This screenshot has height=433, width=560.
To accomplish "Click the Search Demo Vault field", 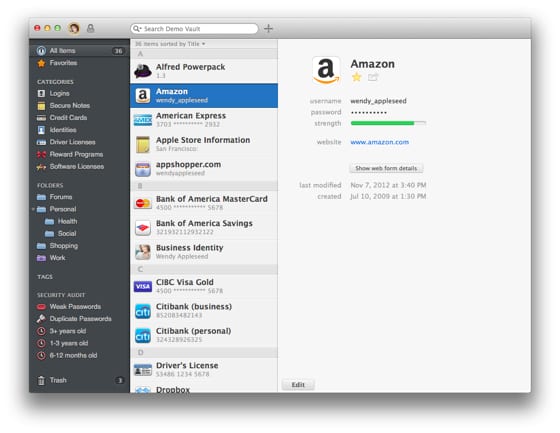I will [195, 29].
